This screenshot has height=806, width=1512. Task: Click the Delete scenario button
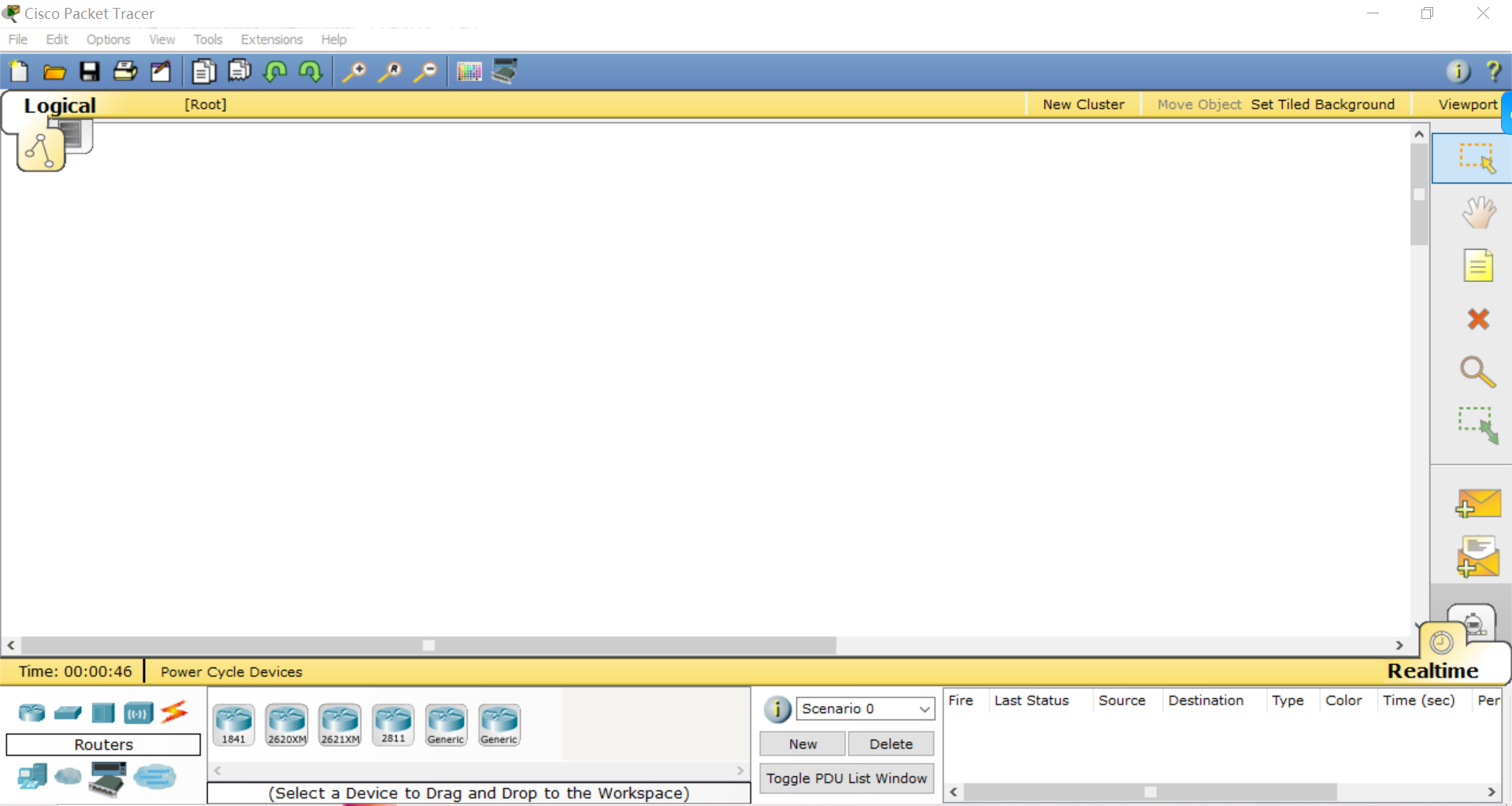click(891, 744)
